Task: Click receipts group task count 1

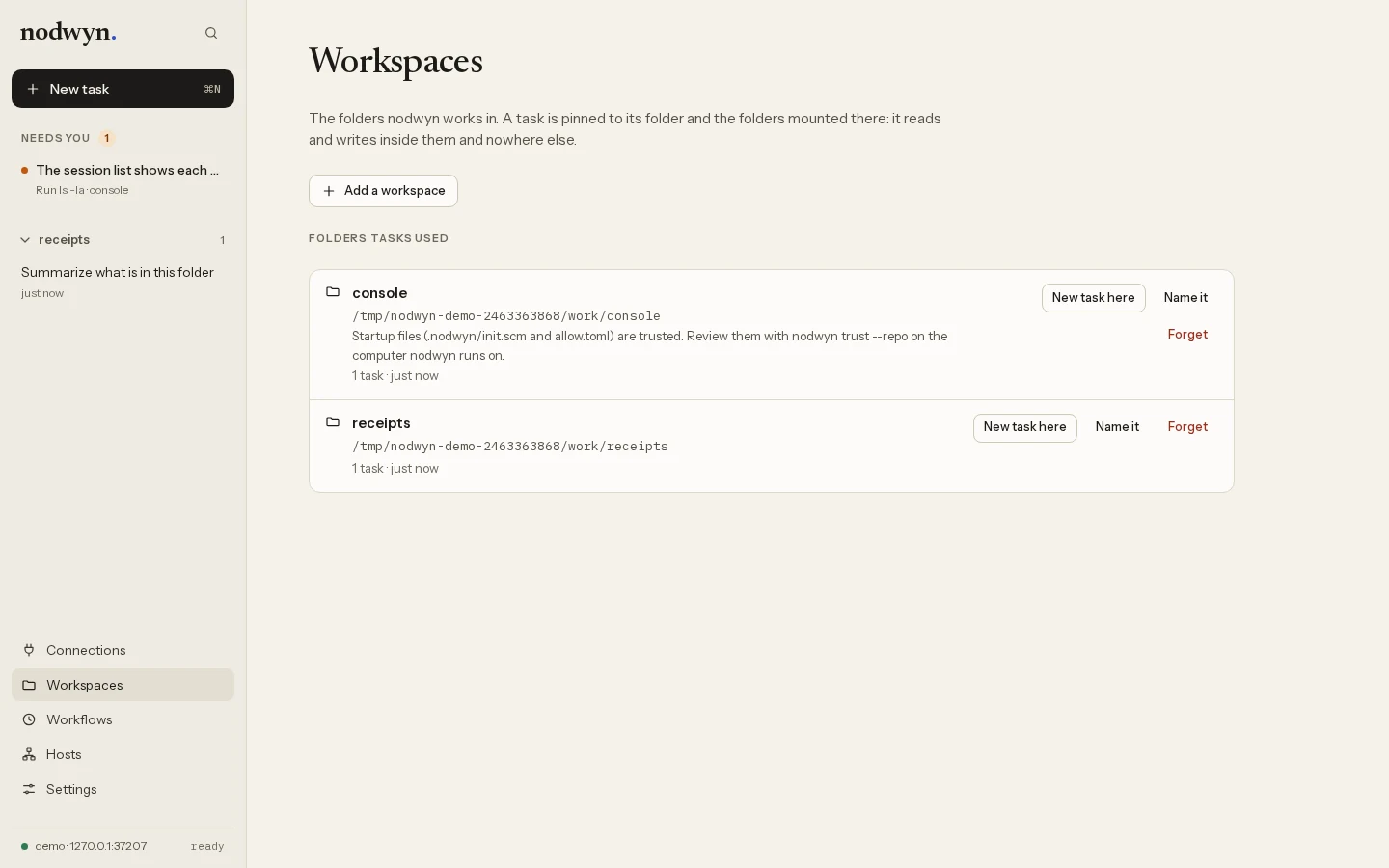Action: click(x=222, y=240)
